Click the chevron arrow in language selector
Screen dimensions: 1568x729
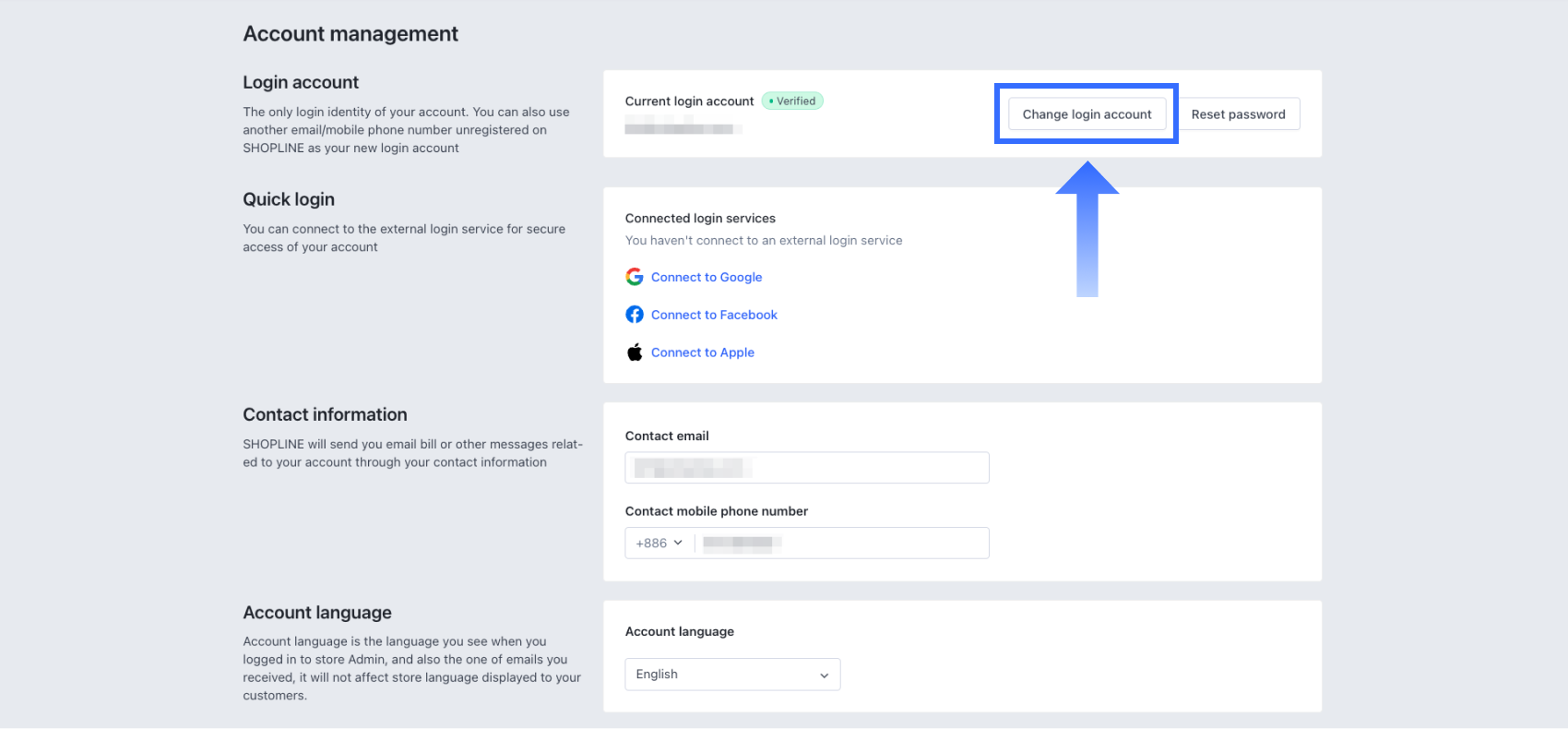coord(824,675)
